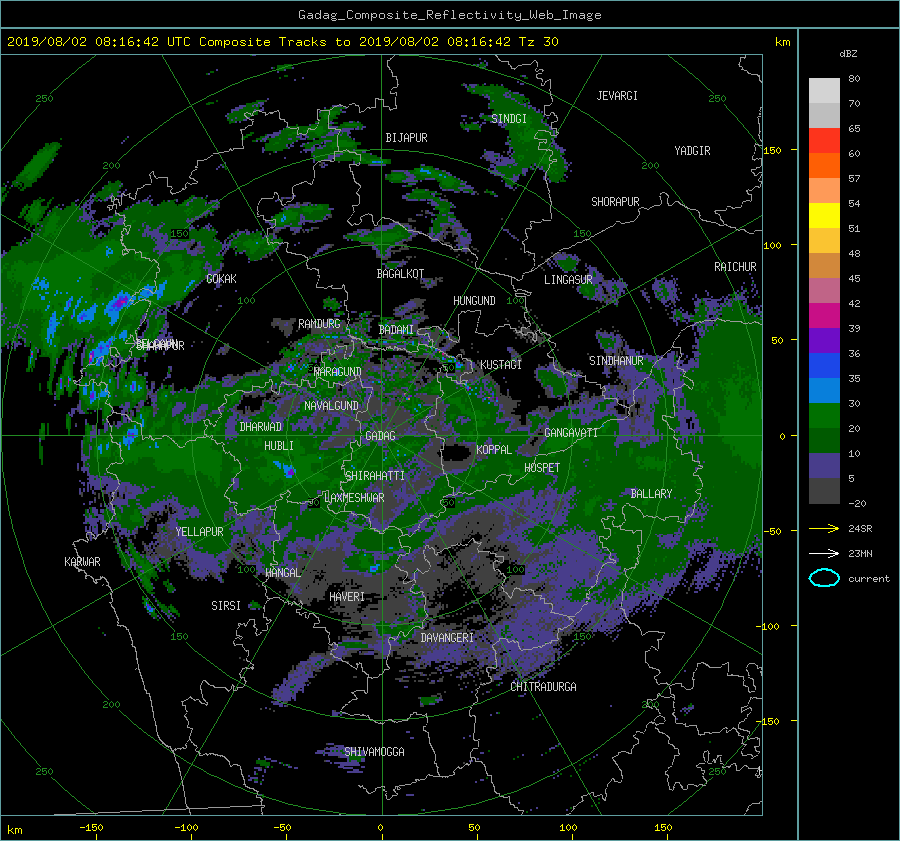Click the cyan current-position ellipse in legend

824,578
